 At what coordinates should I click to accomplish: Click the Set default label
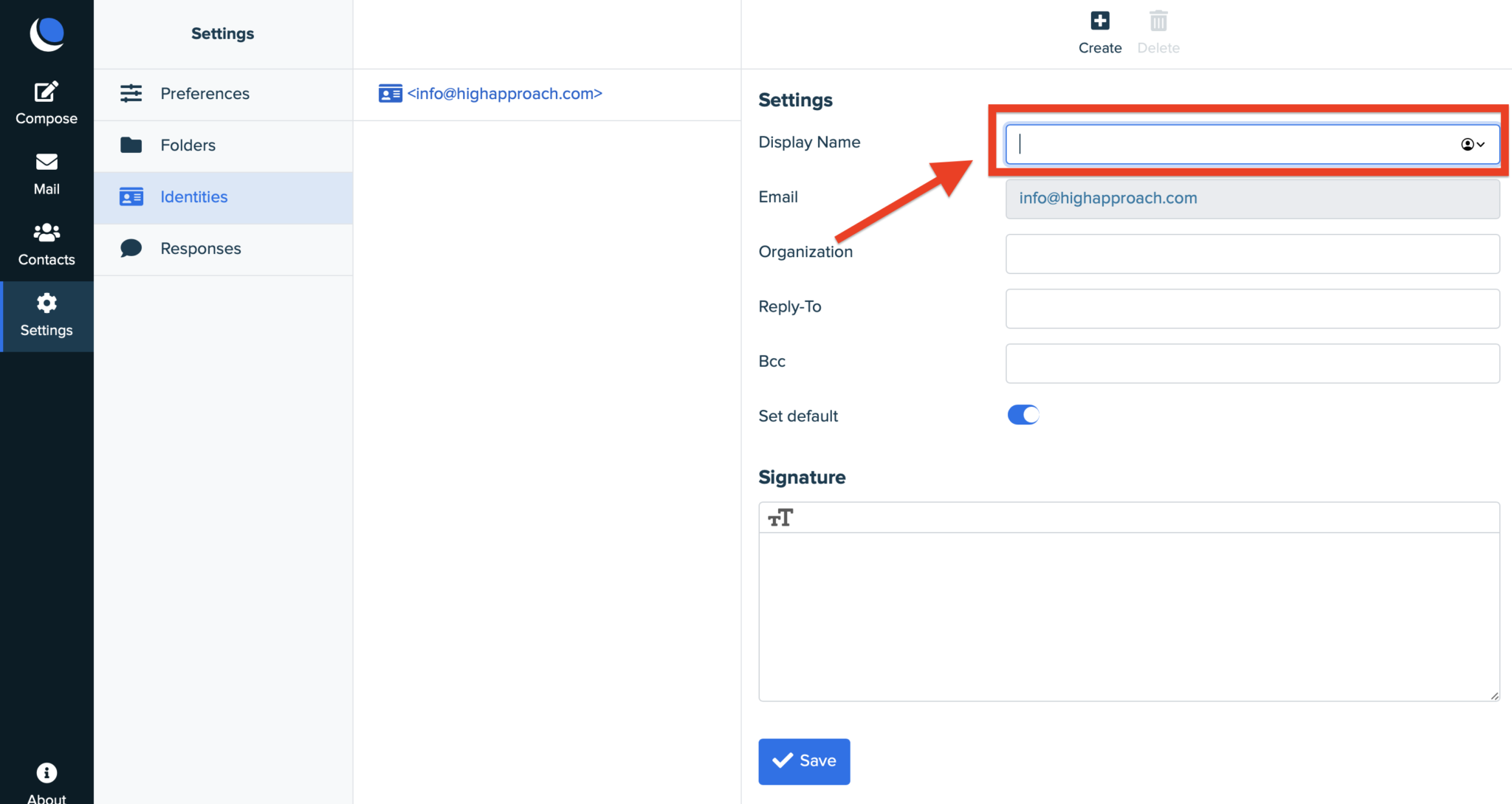click(798, 416)
